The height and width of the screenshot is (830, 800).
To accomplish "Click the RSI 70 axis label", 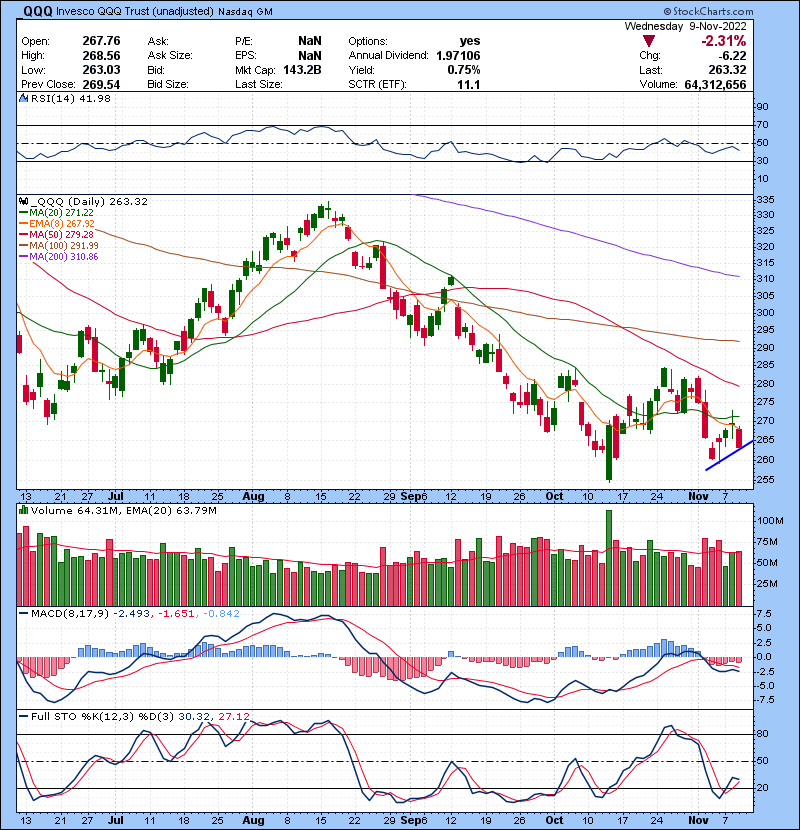I will coord(763,125).
